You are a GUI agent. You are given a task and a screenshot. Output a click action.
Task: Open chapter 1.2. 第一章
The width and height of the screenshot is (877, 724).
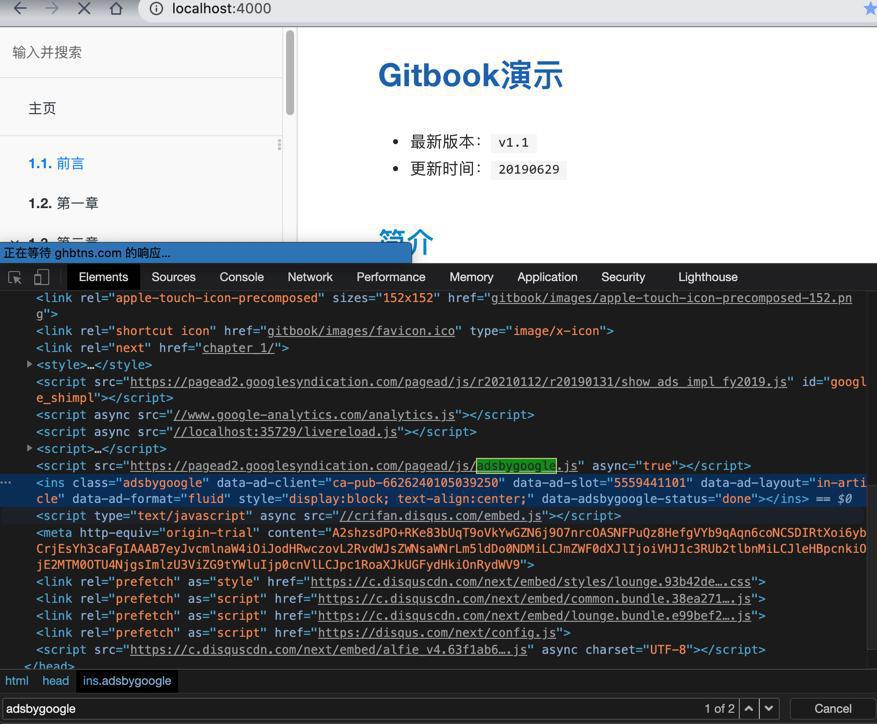(x=63, y=203)
